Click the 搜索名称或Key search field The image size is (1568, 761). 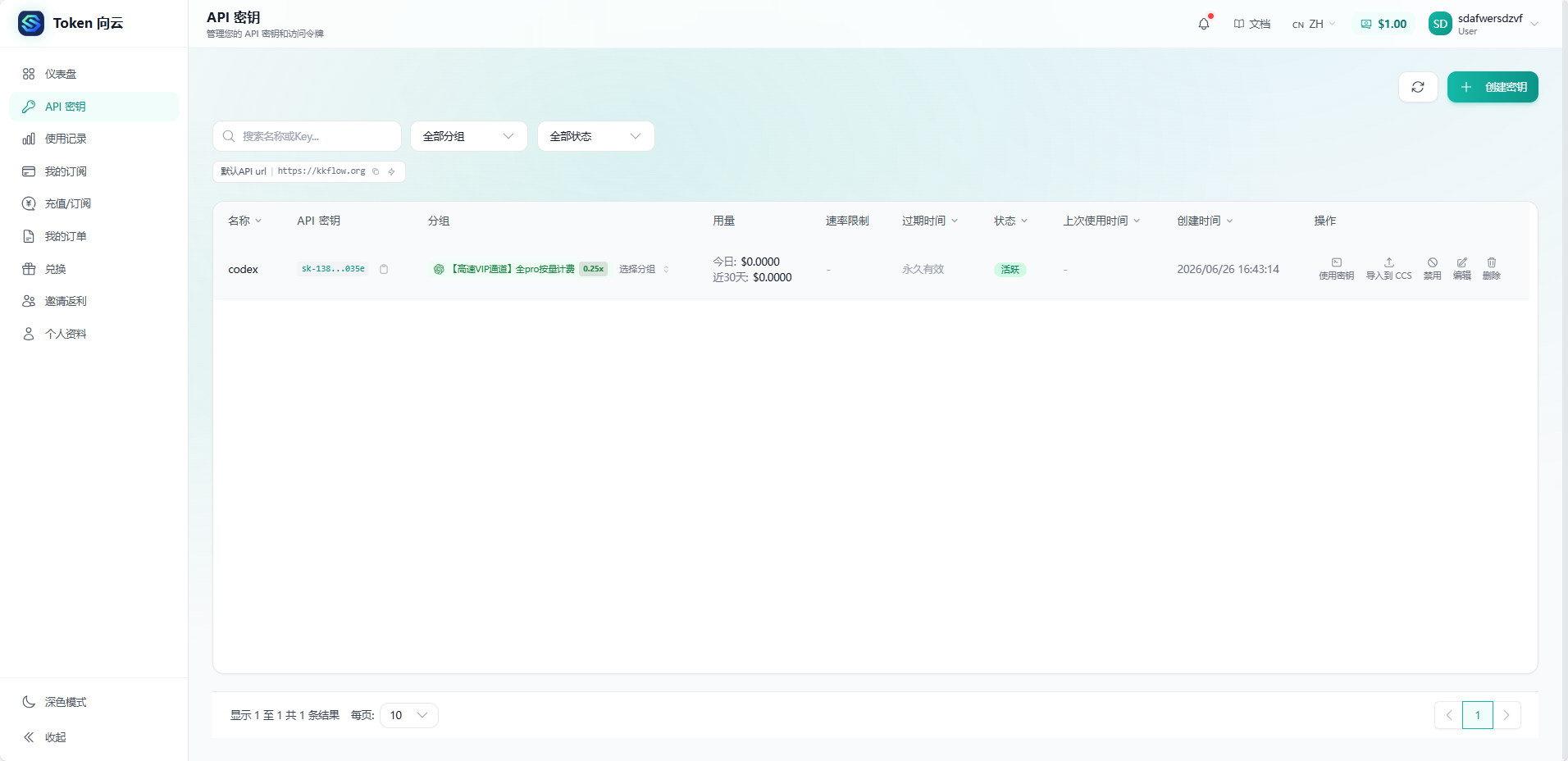click(307, 136)
